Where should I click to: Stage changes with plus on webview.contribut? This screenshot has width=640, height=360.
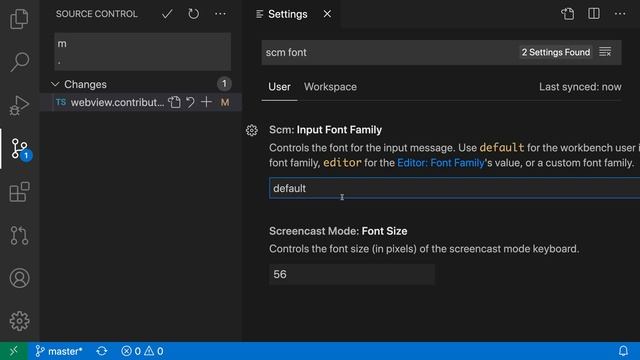pyautogui.click(x=207, y=102)
